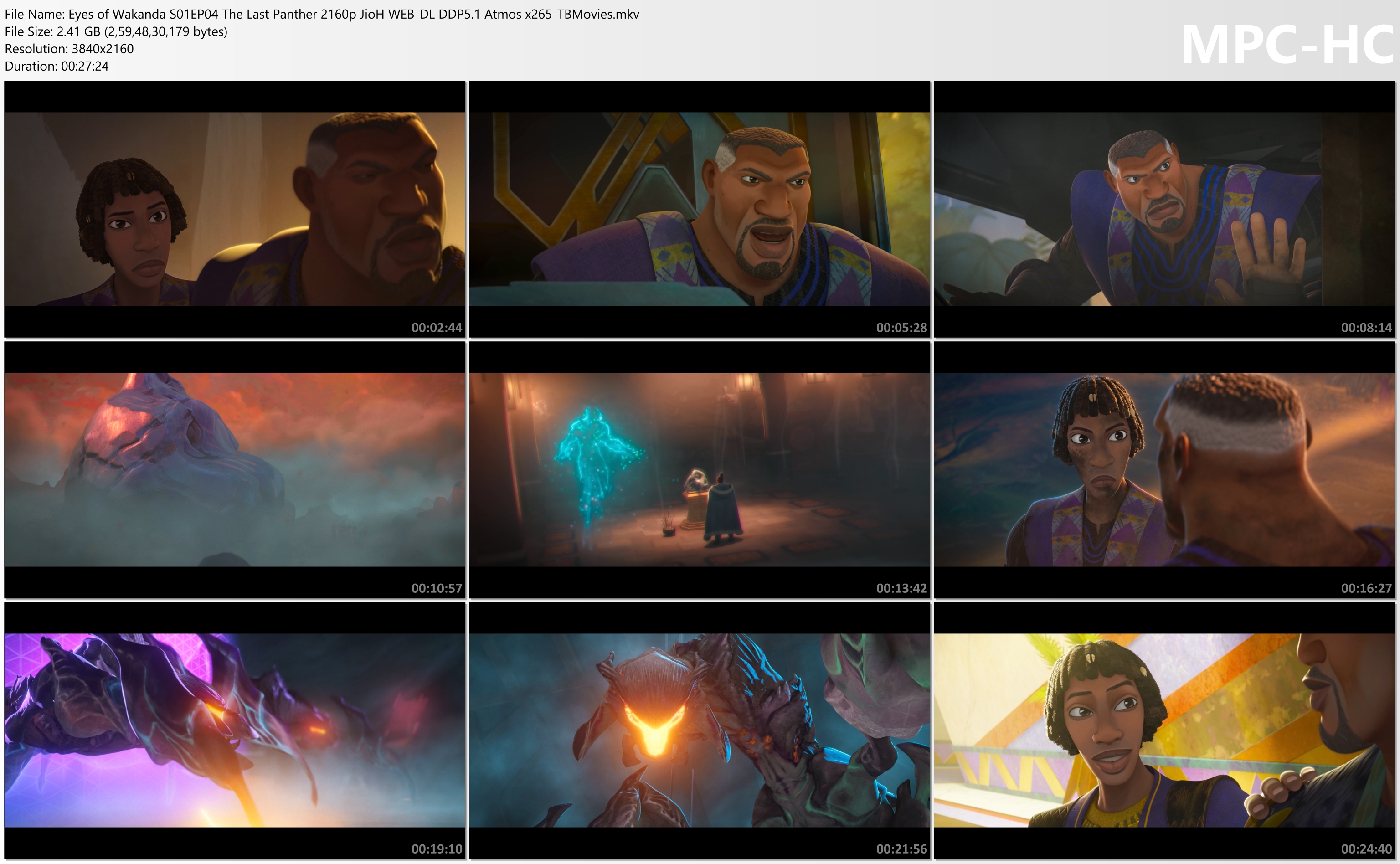
Task: Click the 00:19:10 timestamp label
Action: tap(437, 849)
